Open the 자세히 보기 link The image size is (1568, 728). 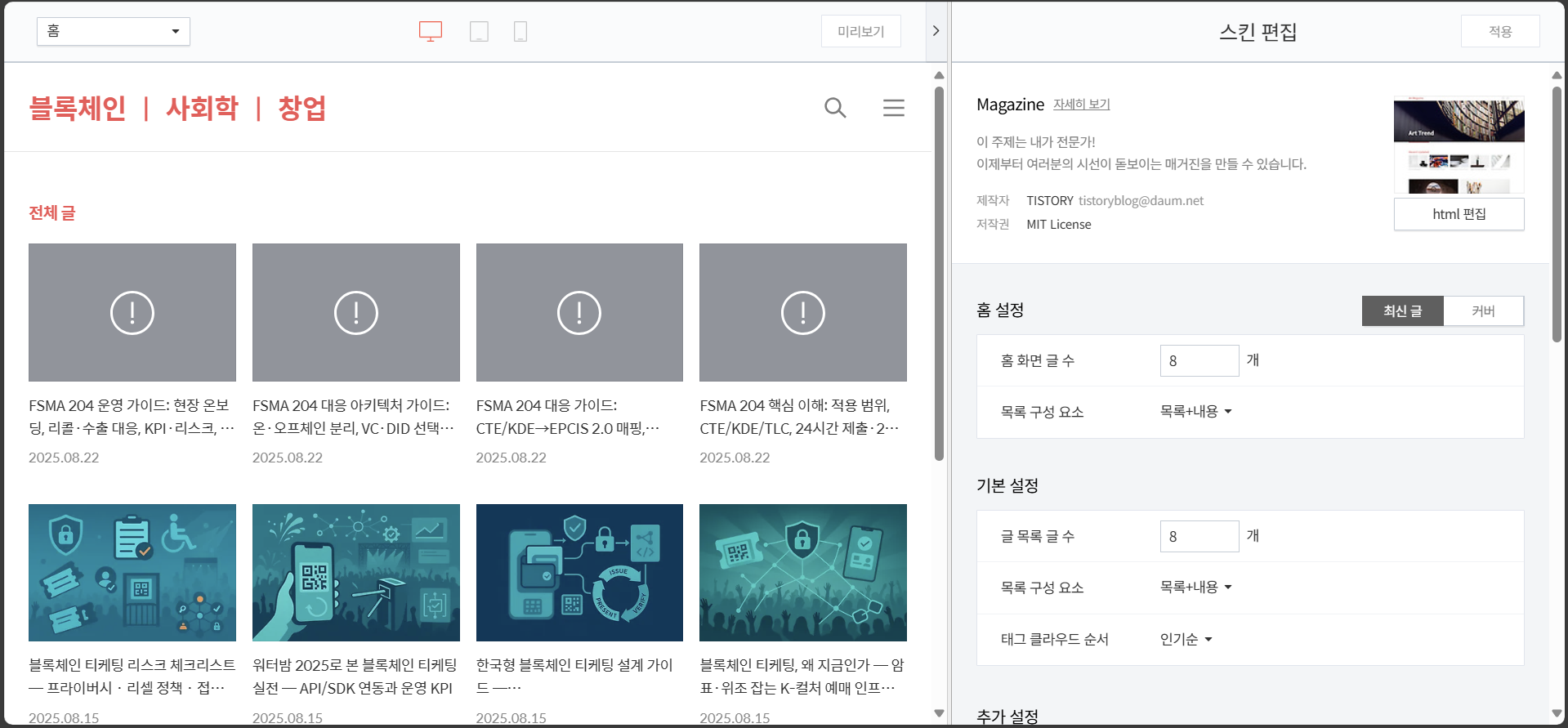(1081, 105)
